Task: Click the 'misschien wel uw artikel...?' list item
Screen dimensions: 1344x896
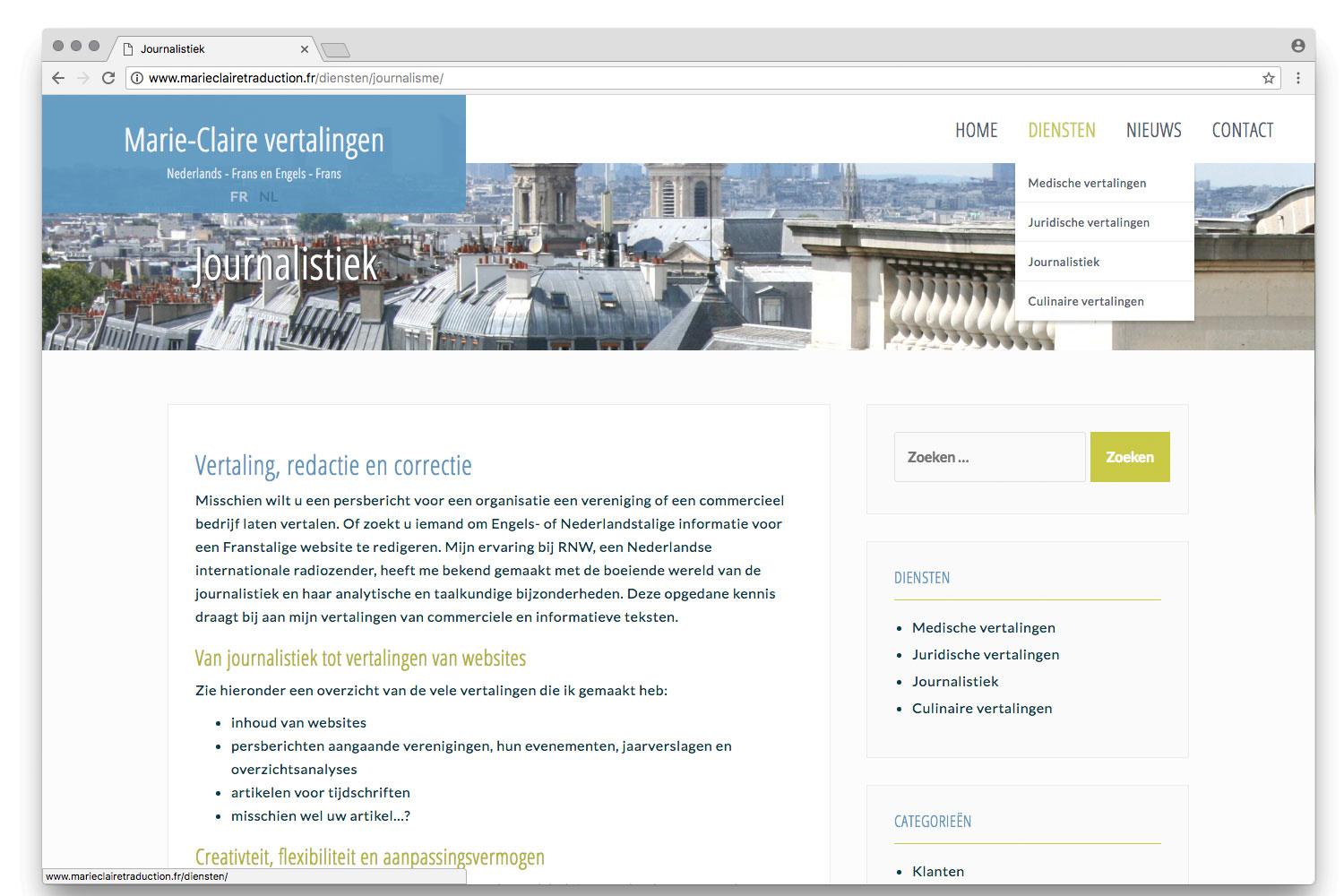Action: [321, 815]
